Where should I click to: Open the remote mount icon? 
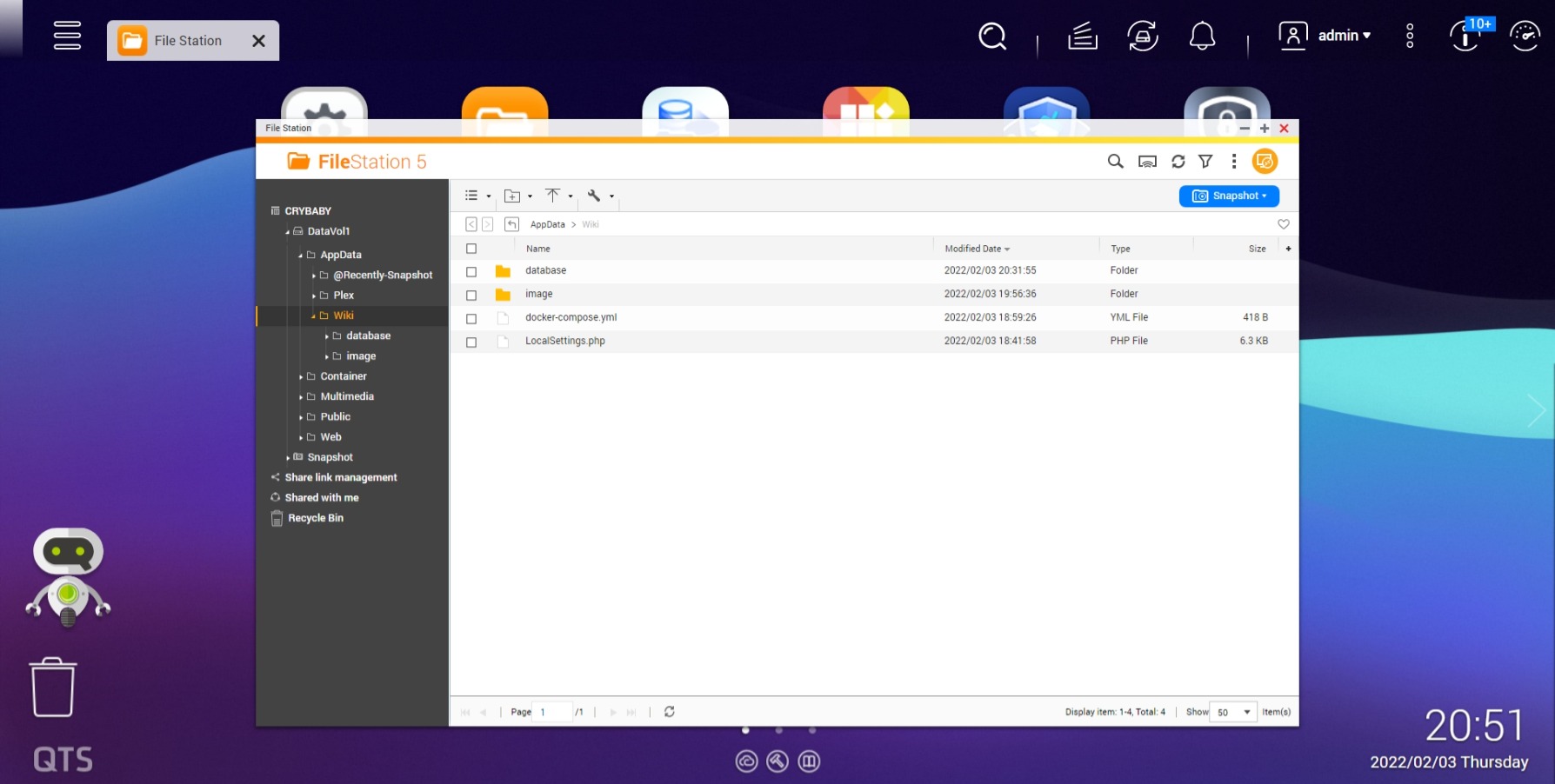pos(1147,162)
